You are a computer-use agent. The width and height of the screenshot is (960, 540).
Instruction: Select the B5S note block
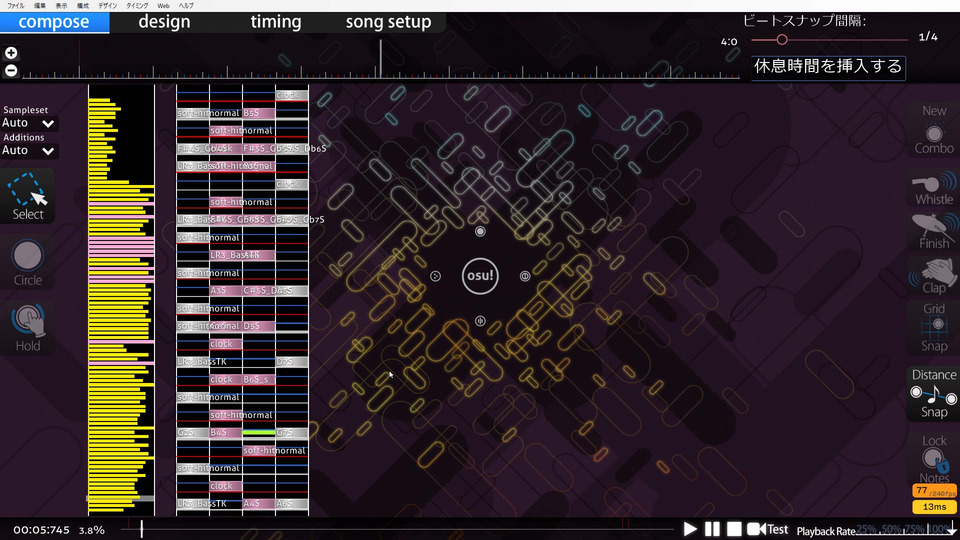click(x=258, y=113)
